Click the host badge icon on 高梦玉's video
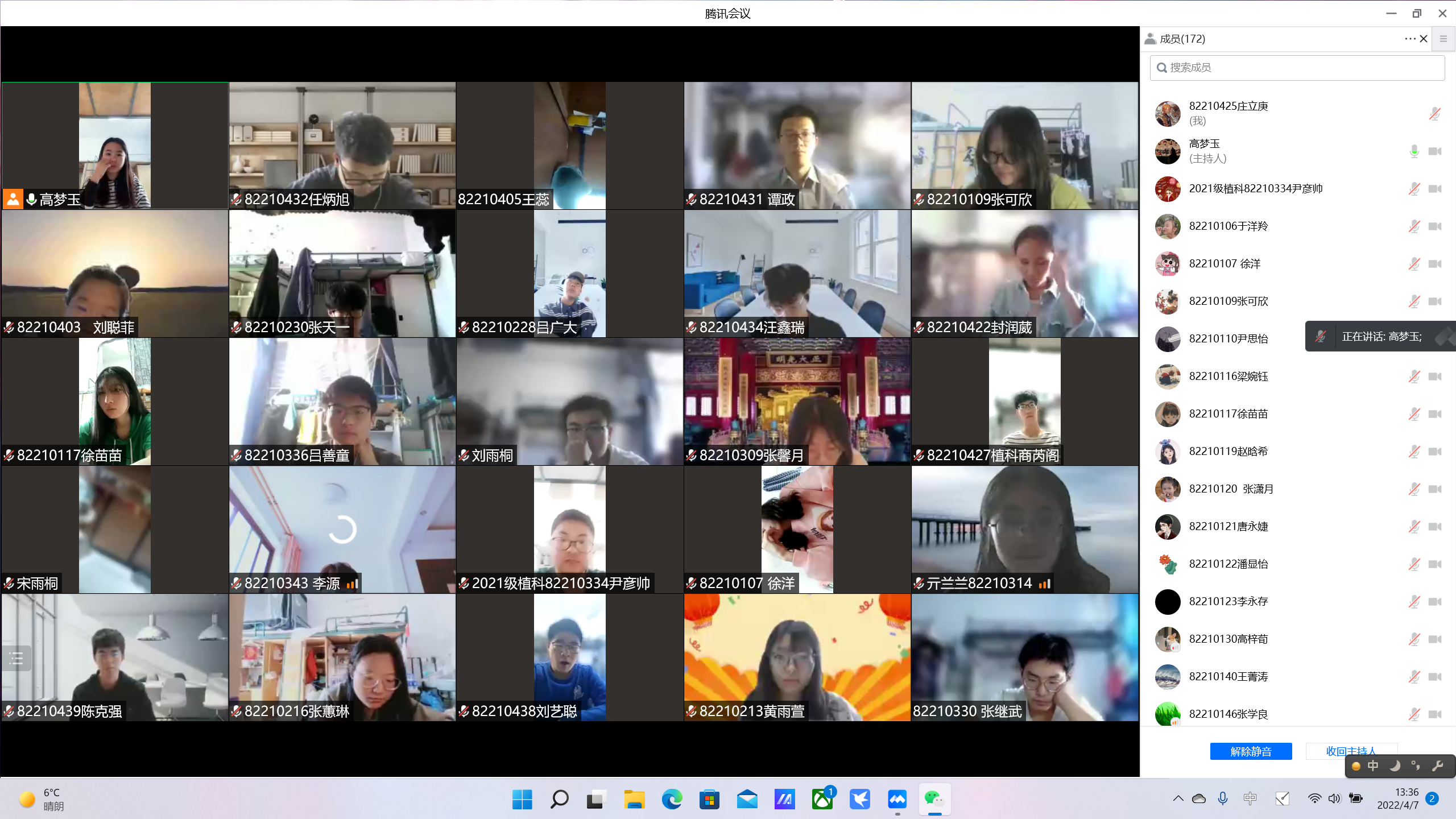 tap(13, 199)
